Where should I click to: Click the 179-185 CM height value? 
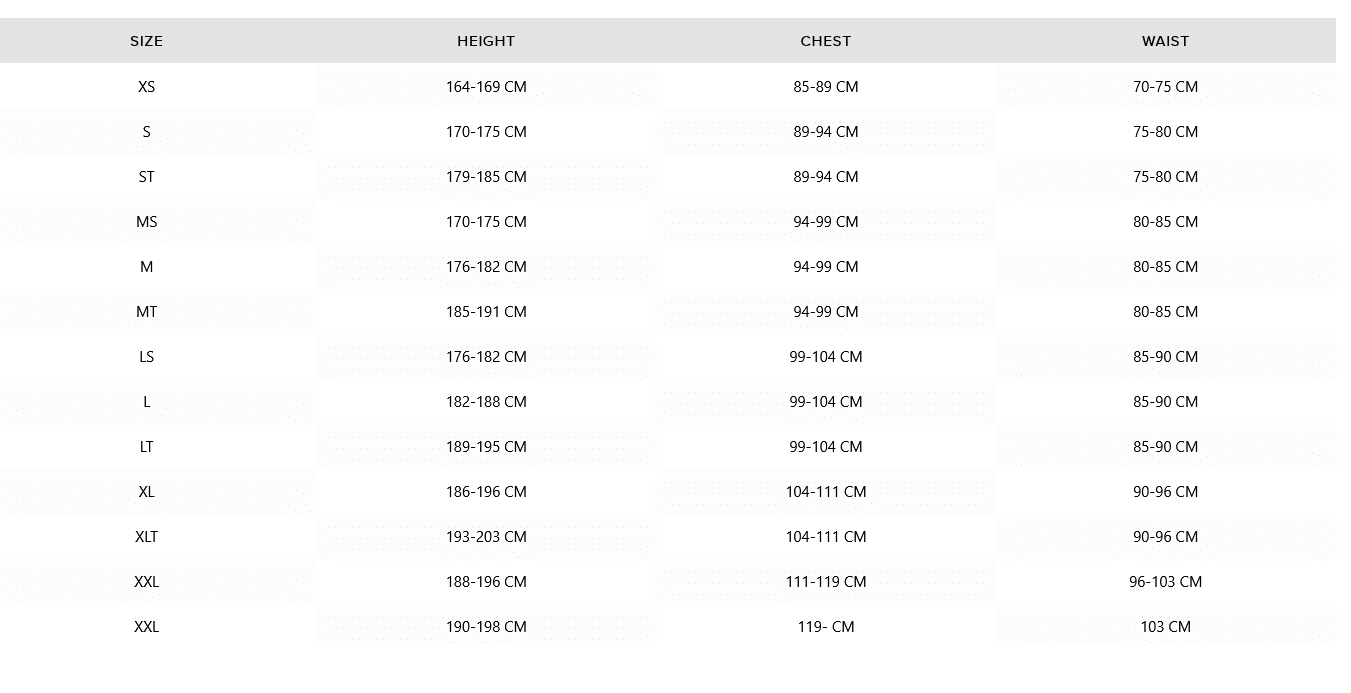click(486, 177)
